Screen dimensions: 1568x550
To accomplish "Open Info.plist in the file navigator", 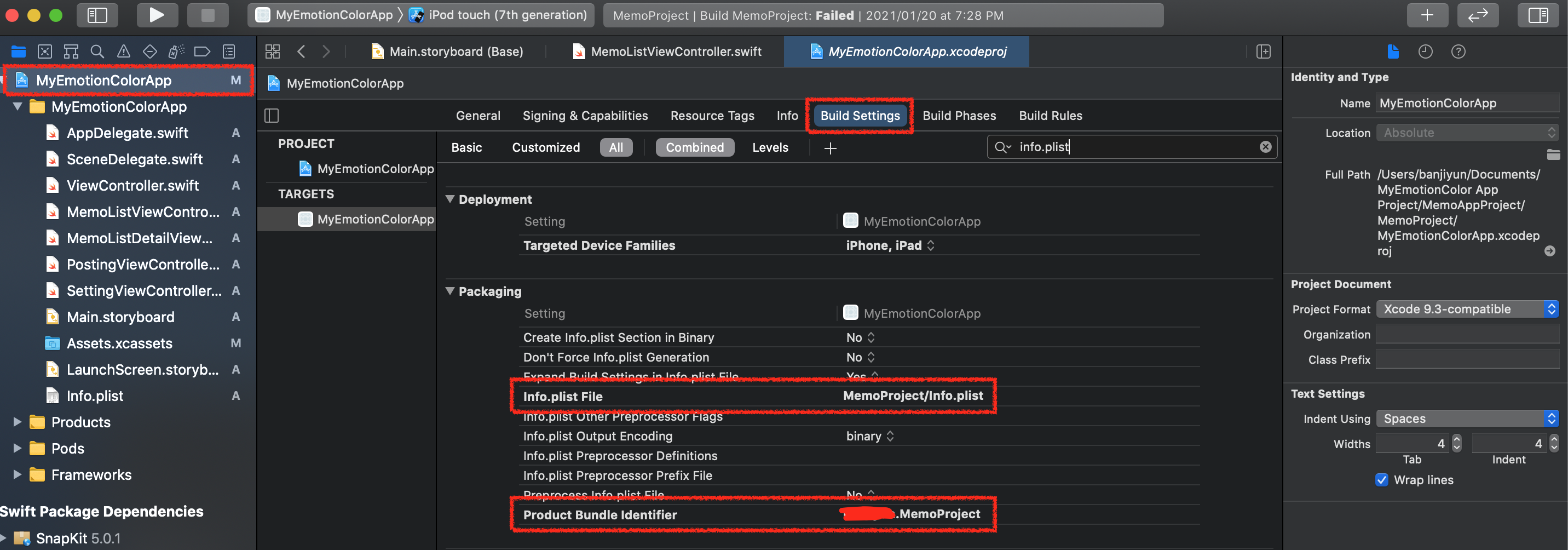I will pyautogui.click(x=94, y=396).
